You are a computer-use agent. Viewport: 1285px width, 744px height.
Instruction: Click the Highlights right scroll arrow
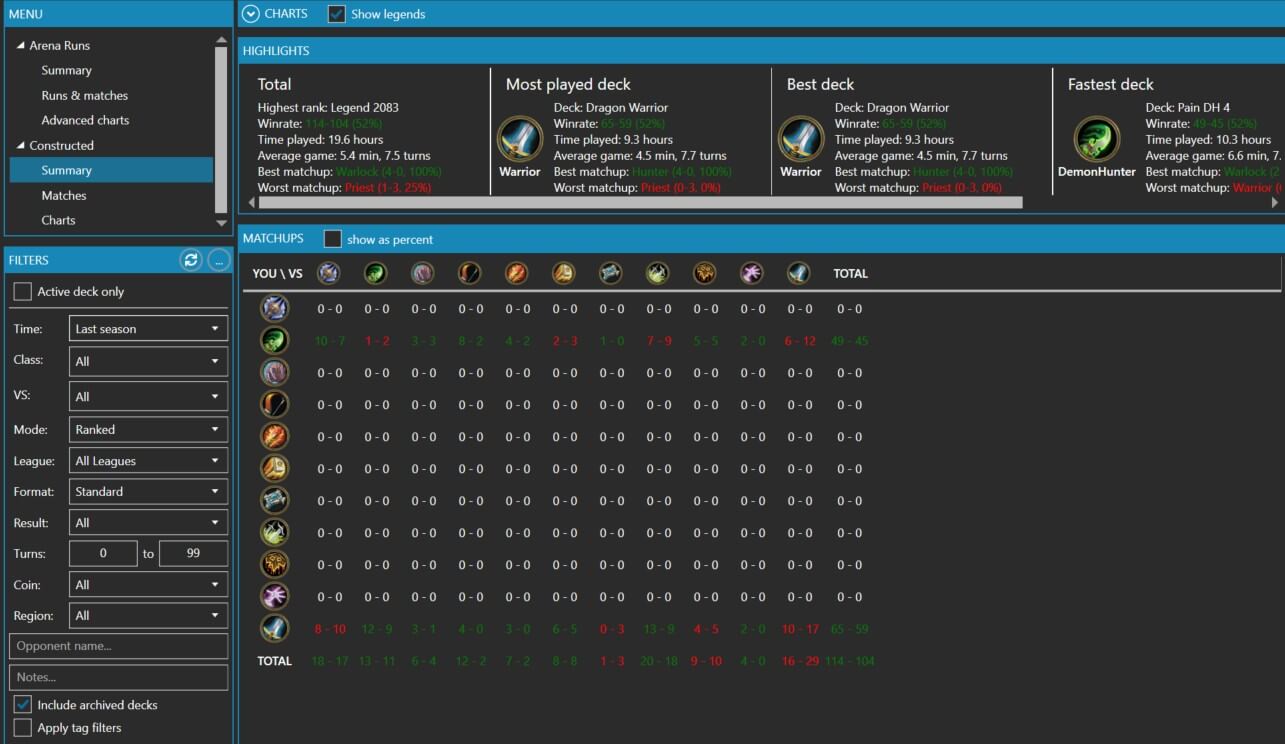(1274, 203)
